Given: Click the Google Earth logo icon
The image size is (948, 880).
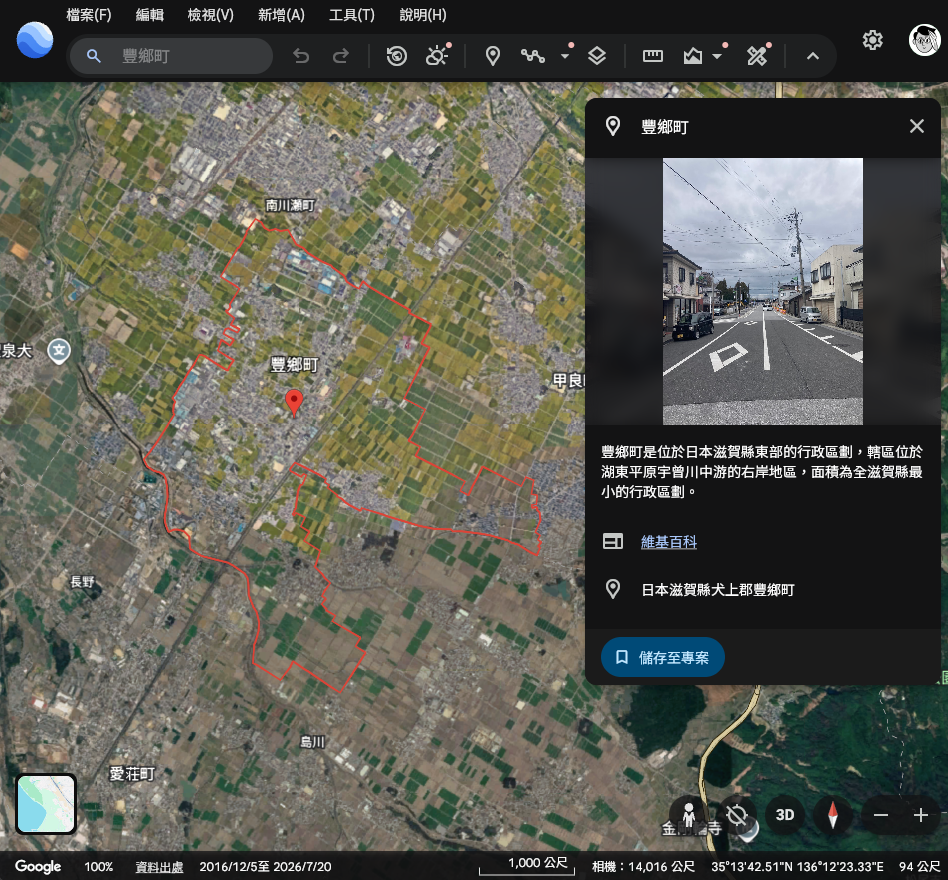Looking at the screenshot, I should point(34,40).
